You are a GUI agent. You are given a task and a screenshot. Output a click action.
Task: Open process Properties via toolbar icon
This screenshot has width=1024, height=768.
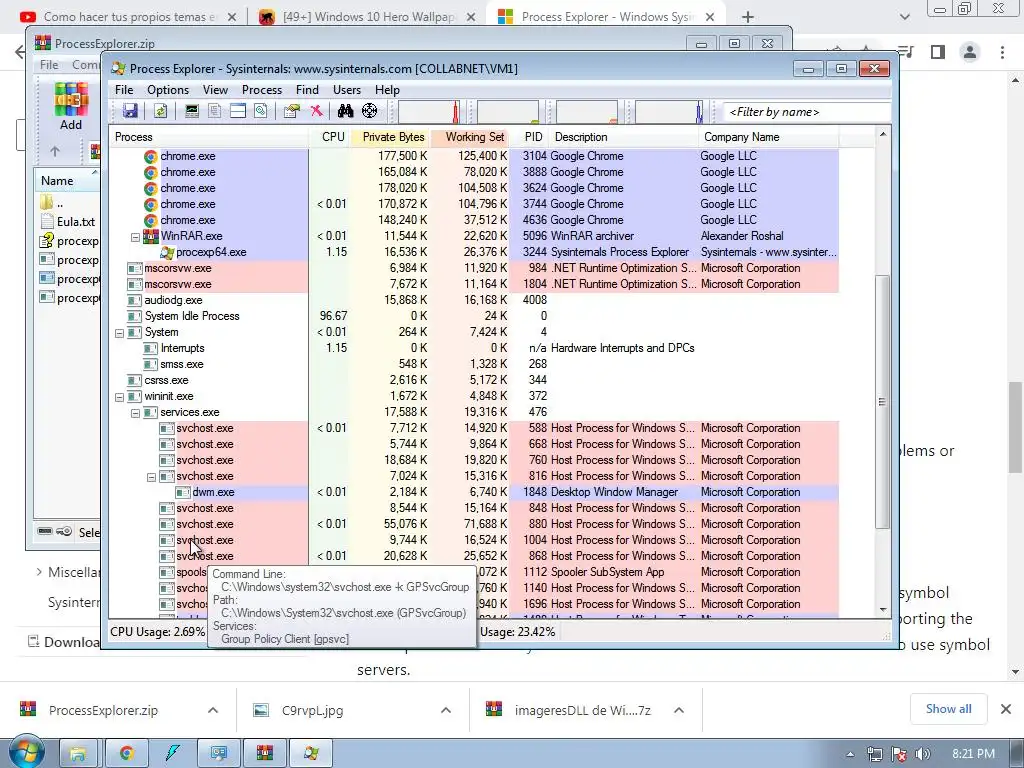click(x=292, y=111)
